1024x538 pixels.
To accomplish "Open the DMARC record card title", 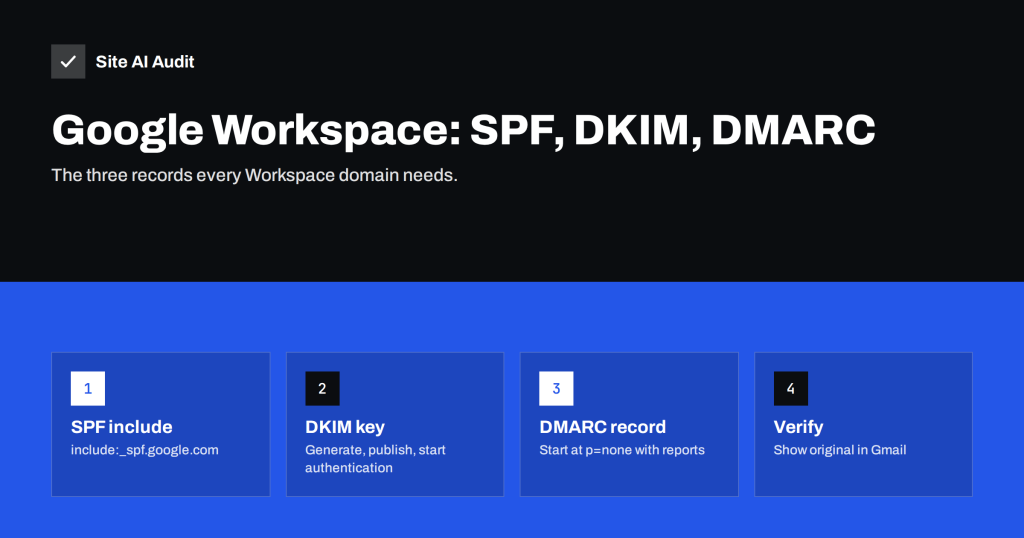I will click(x=603, y=427).
